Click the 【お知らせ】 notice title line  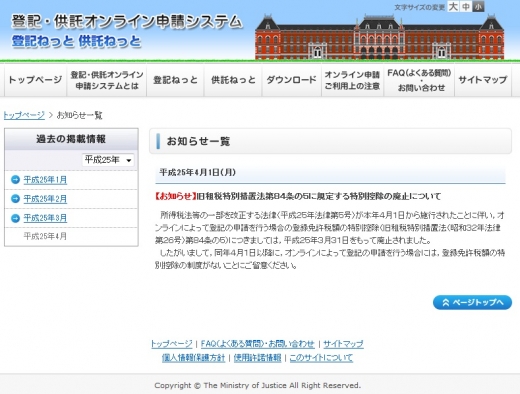[x=298, y=196]
